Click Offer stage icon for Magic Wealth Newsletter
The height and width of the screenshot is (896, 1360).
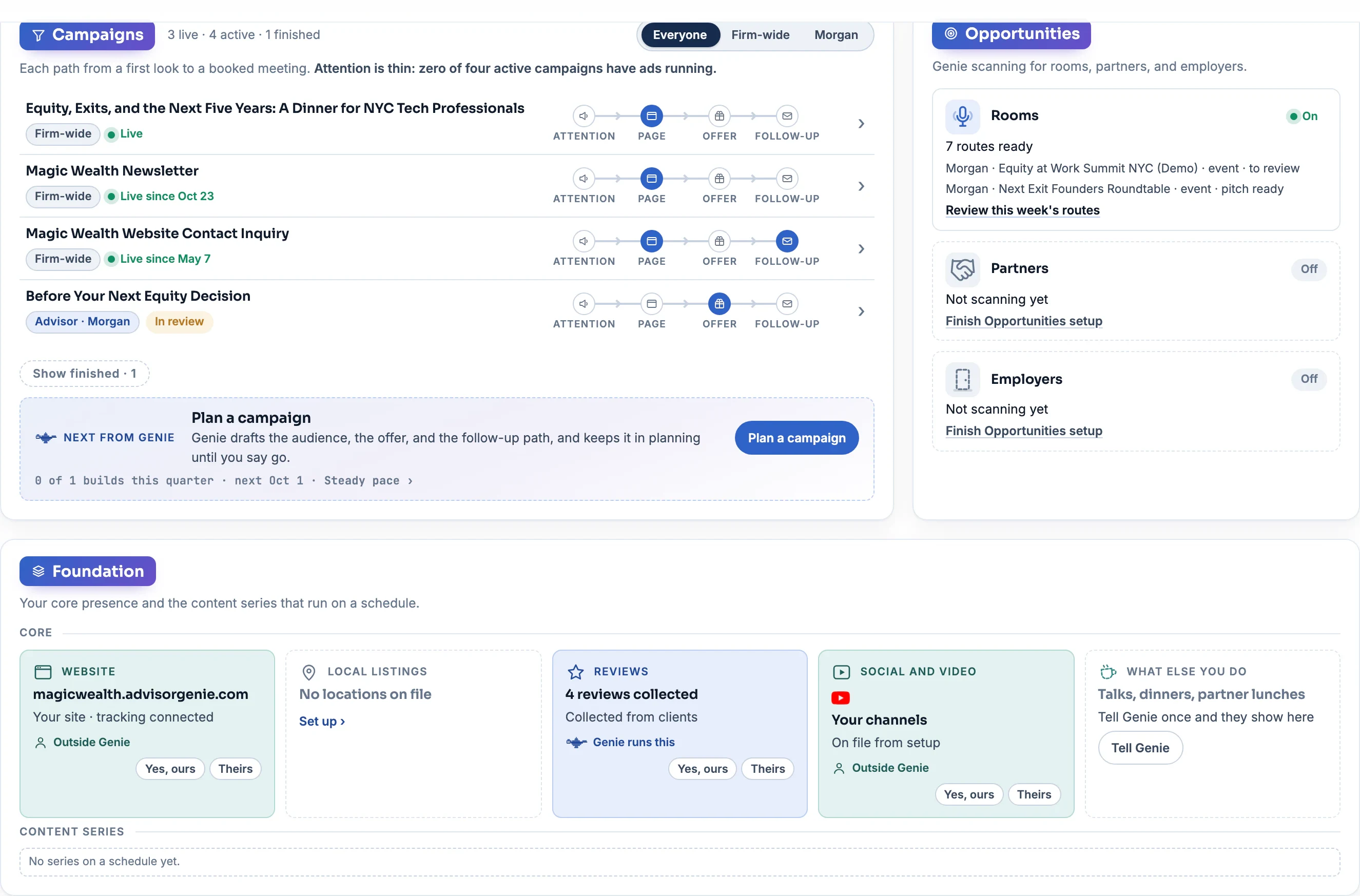tap(719, 179)
